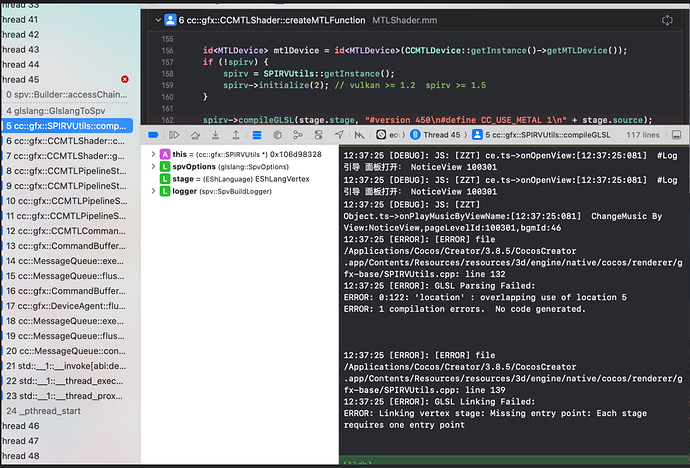
Task: Select Thread 45 in debug jump bar
Action: click(436, 135)
